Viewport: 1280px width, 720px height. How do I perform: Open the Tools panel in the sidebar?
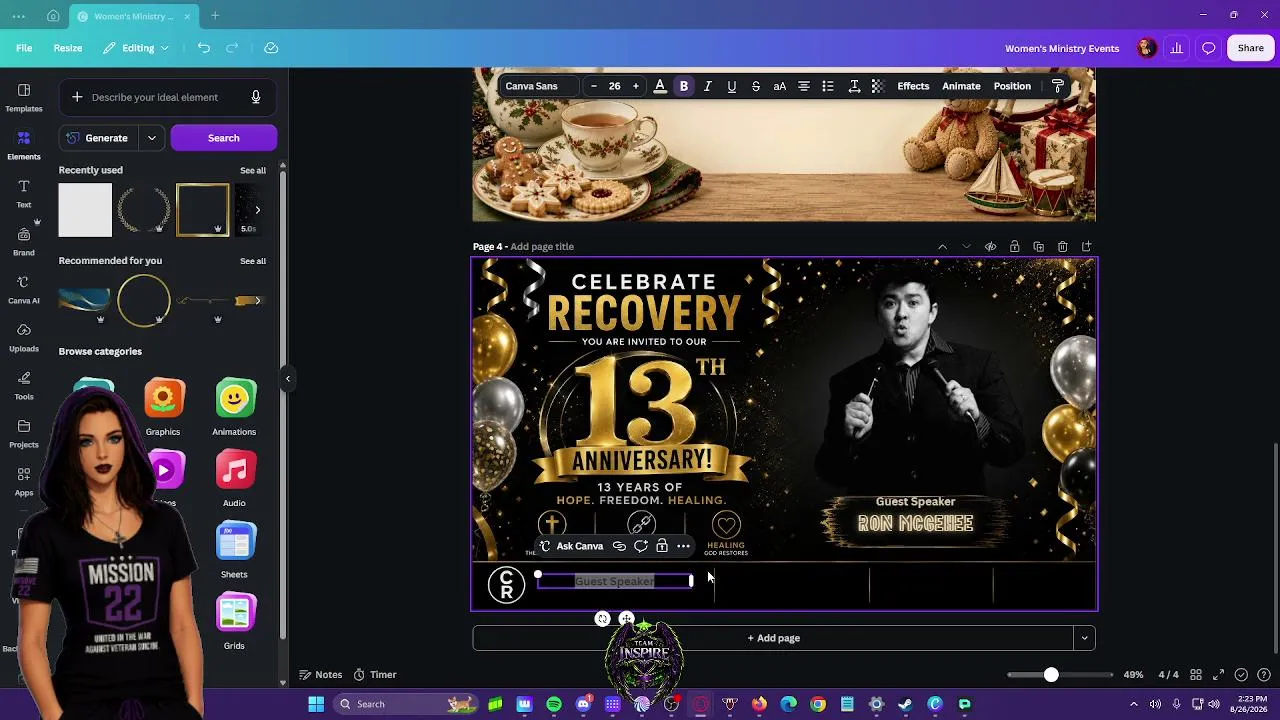pos(24,385)
